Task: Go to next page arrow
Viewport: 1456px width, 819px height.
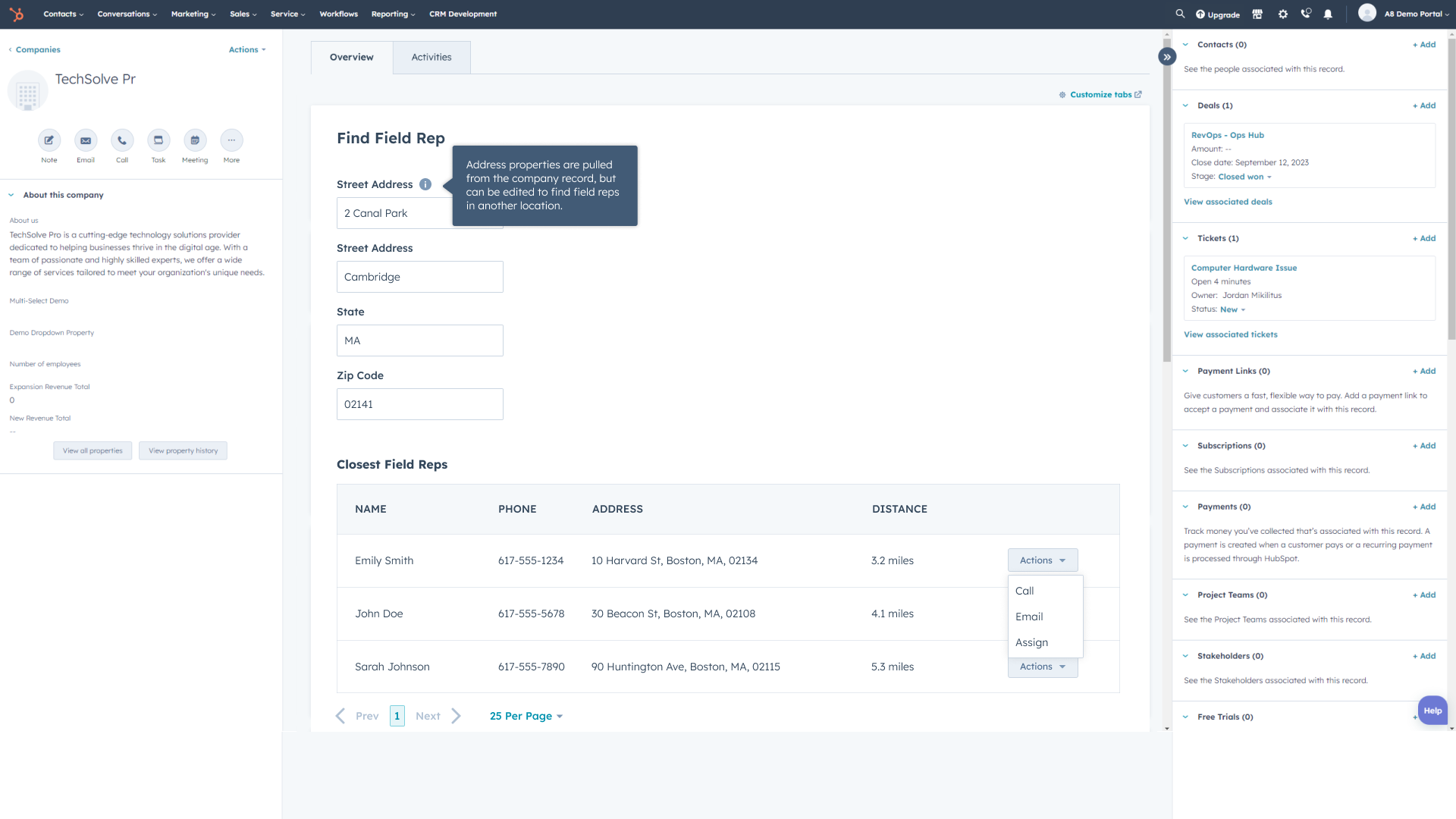Action: pyautogui.click(x=456, y=716)
